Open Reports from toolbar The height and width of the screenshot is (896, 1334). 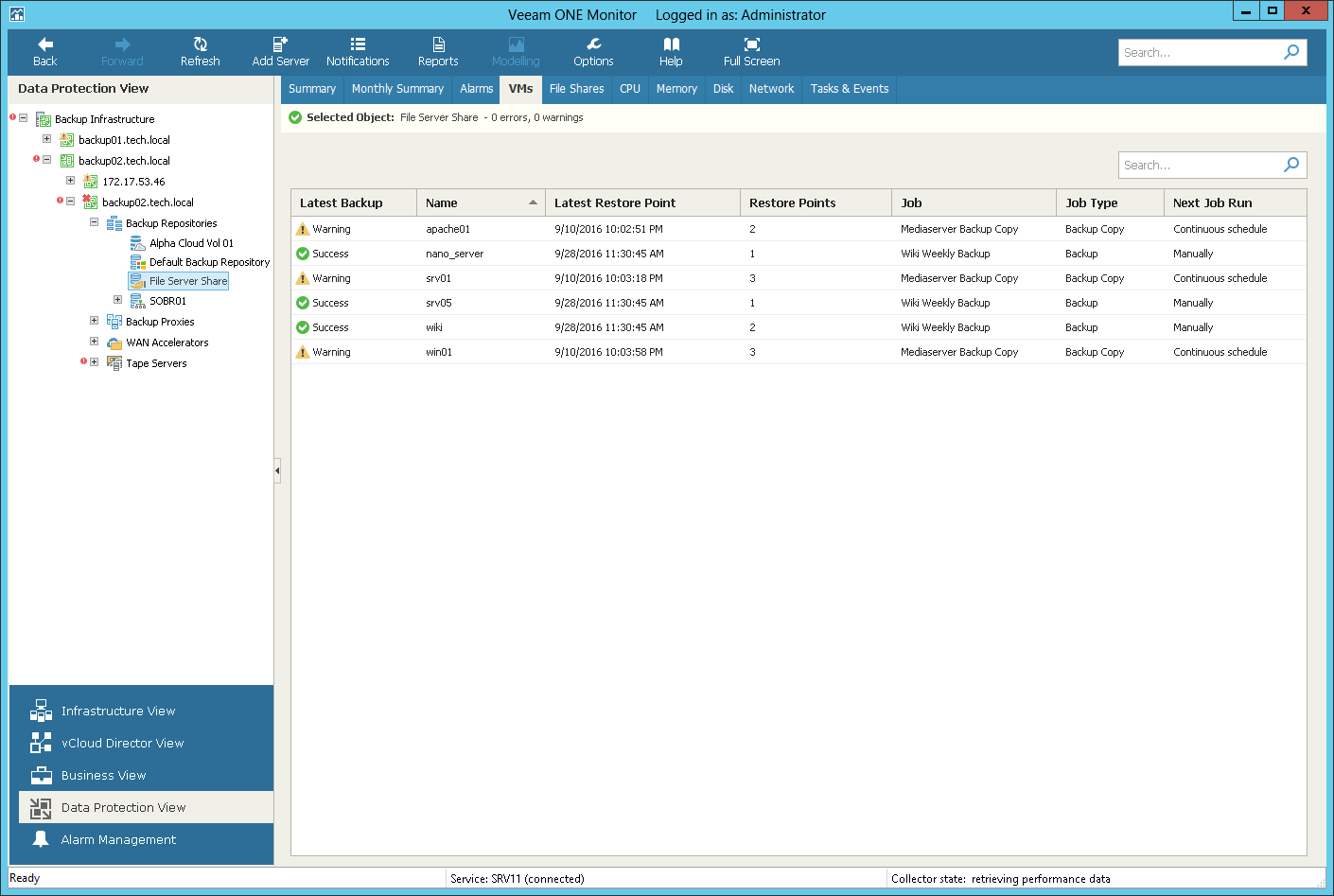(x=438, y=52)
